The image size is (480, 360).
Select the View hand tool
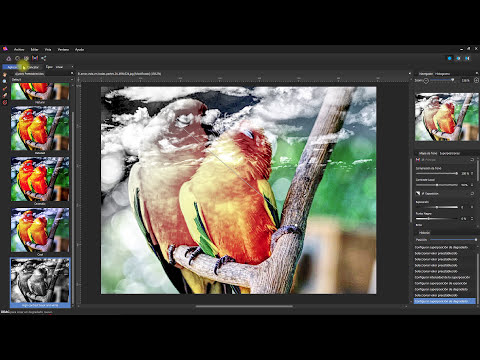coord(5,75)
